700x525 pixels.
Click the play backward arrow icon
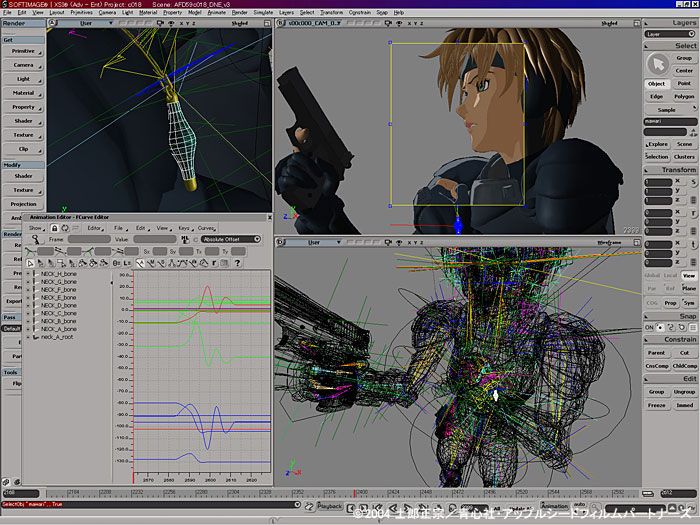tap(393, 508)
